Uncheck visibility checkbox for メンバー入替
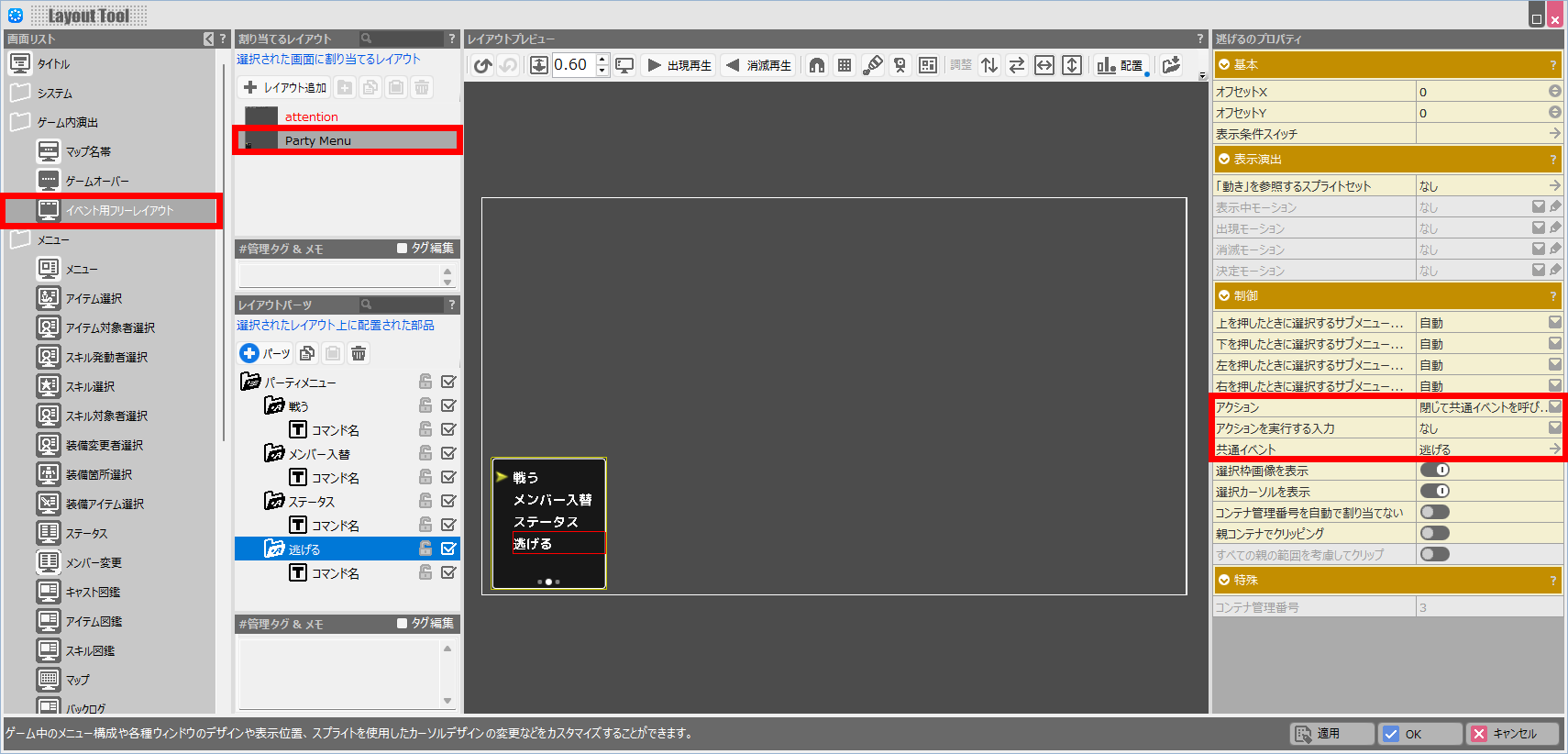Image resolution: width=1568 pixels, height=754 pixels. coord(448,453)
